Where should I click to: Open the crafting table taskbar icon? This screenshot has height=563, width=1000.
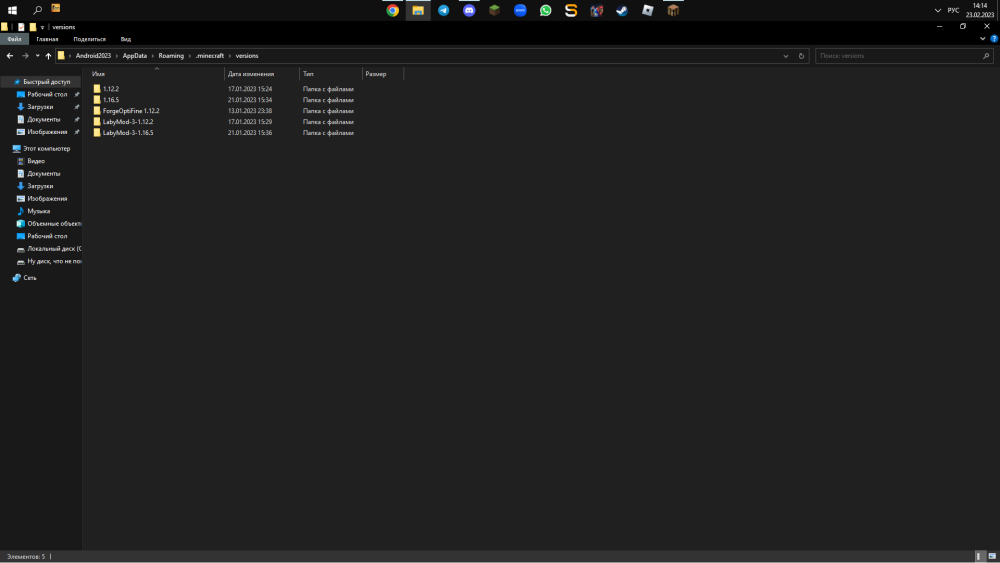(673, 10)
